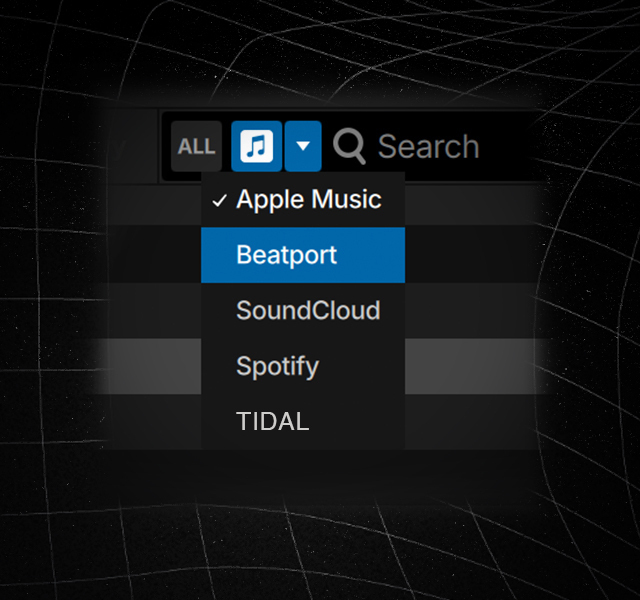Pick SoundCloud as streaming source
The height and width of the screenshot is (600, 640).
pos(303,311)
